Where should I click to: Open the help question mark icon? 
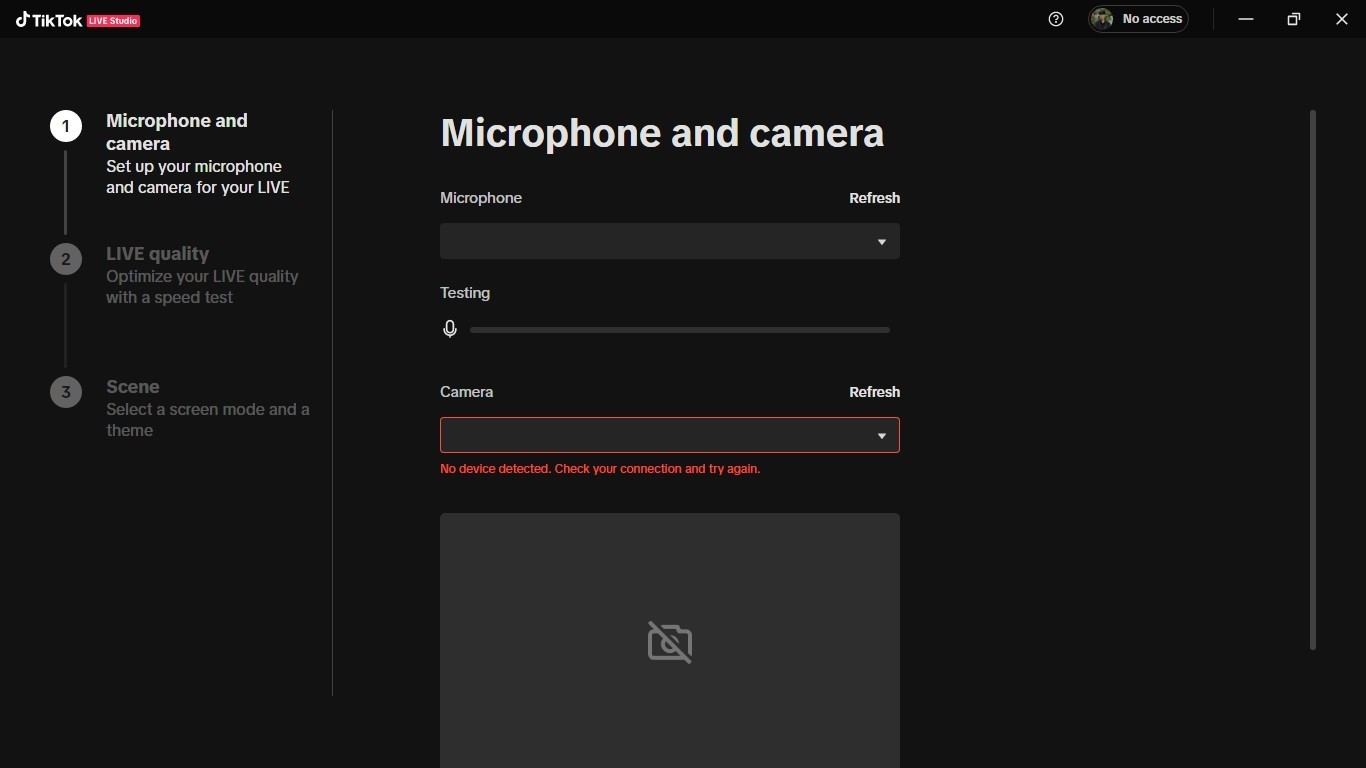click(1056, 19)
